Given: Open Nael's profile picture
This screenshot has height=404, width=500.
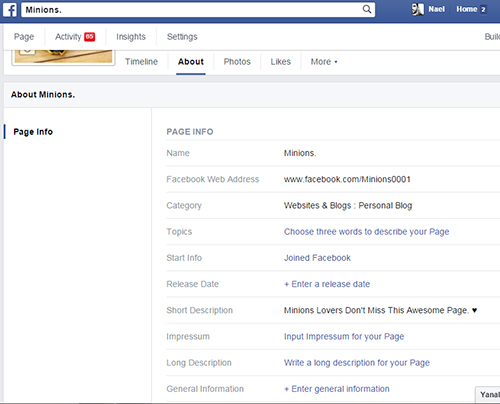Looking at the screenshot, I should tap(417, 9).
